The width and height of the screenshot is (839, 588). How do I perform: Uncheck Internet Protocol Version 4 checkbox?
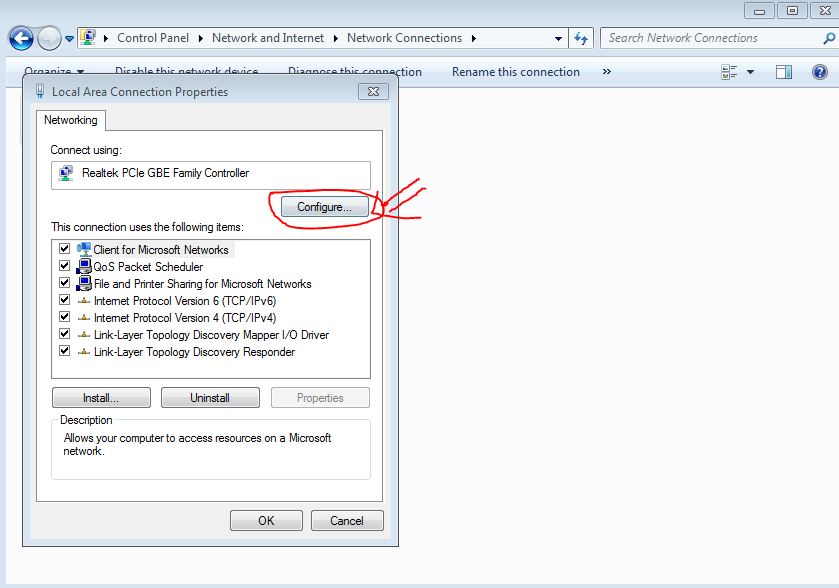click(x=64, y=317)
